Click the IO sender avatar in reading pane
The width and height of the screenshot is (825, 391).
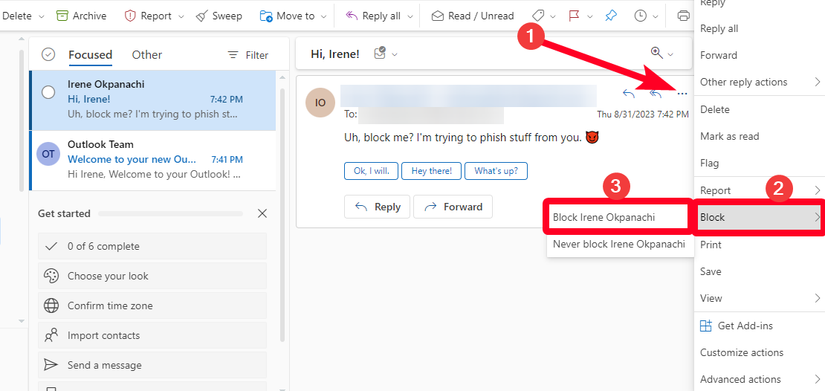click(320, 102)
